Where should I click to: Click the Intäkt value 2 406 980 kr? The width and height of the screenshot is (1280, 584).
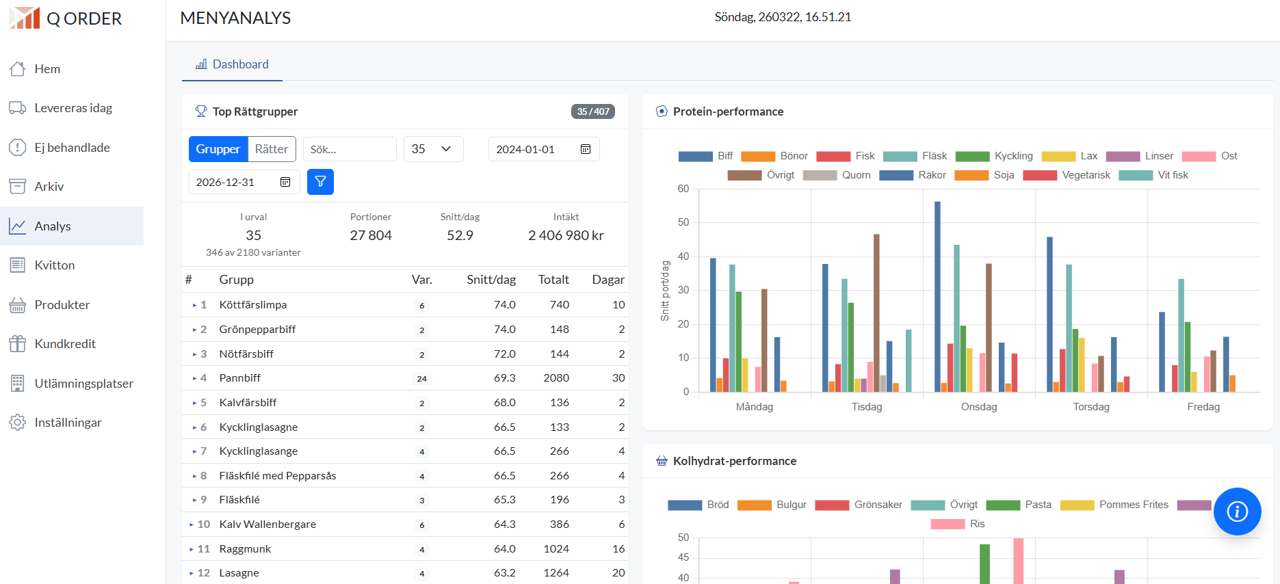point(566,236)
